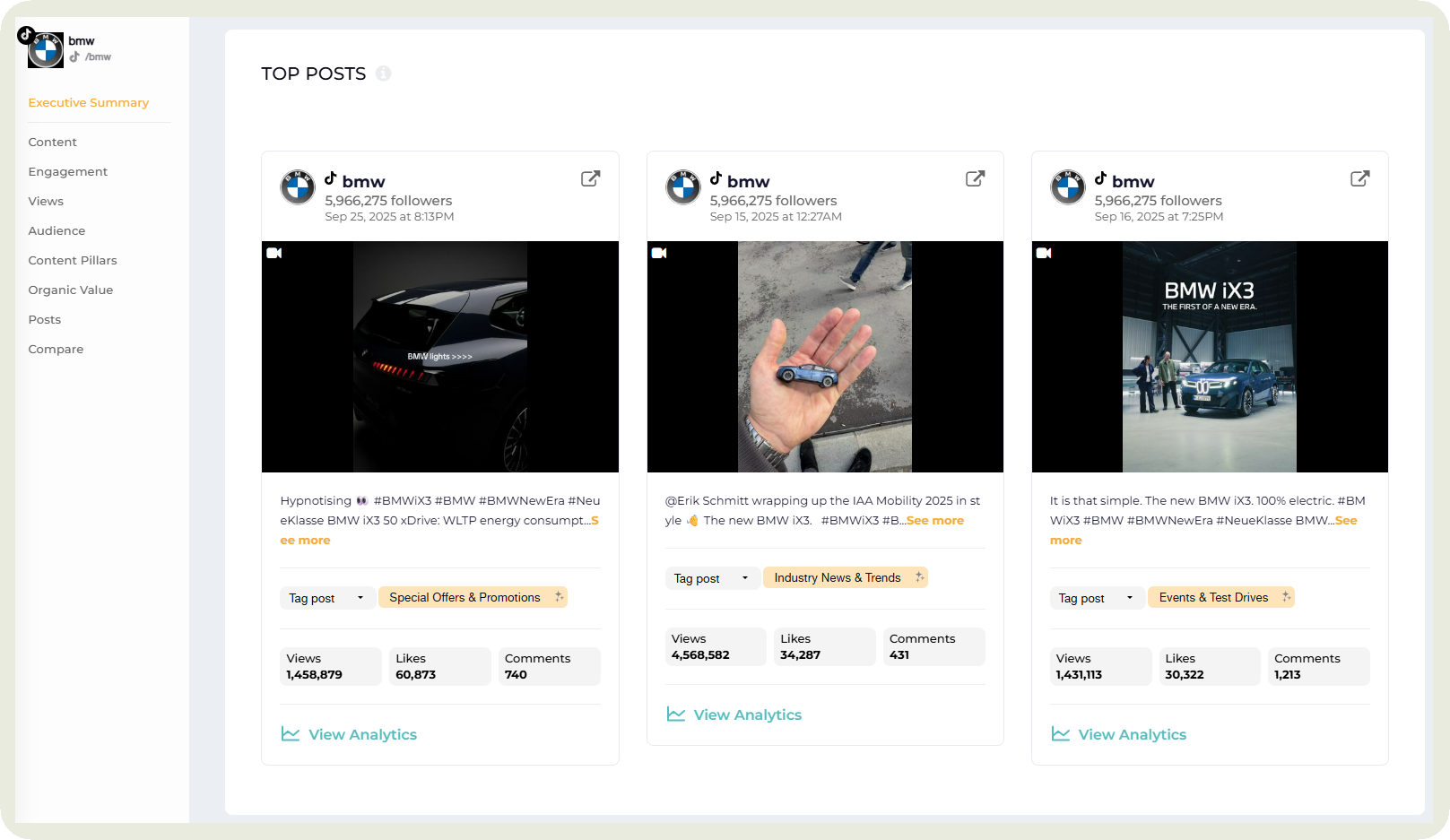Click the sparkle icon on Events & Test Drives tag
The width and height of the screenshot is (1450, 840).
click(1286, 597)
